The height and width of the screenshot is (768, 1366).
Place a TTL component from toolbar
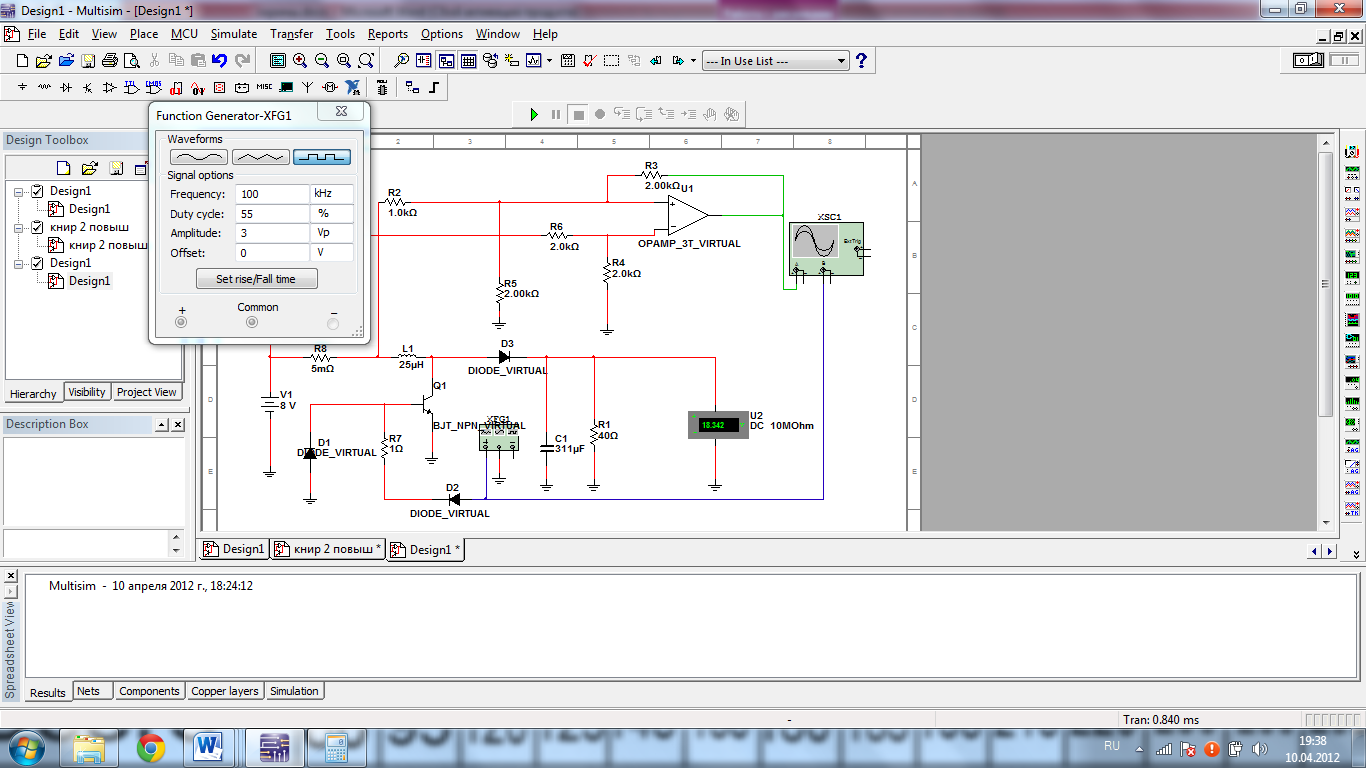tap(132, 87)
